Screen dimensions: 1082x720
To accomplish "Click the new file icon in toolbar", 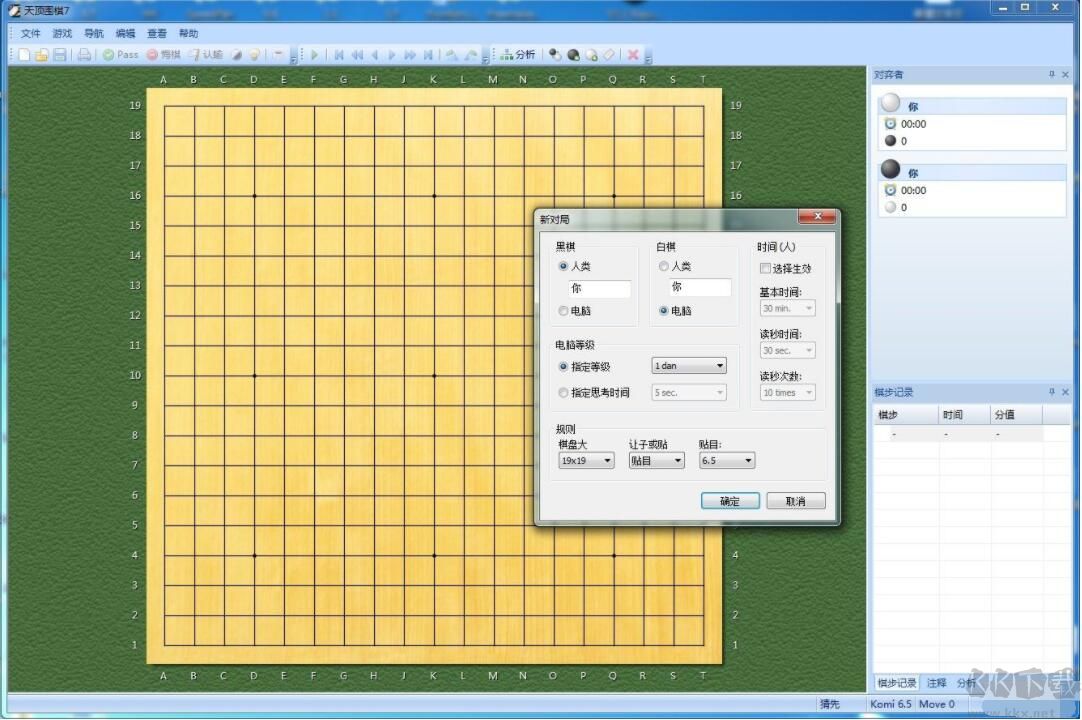I will pyautogui.click(x=24, y=55).
